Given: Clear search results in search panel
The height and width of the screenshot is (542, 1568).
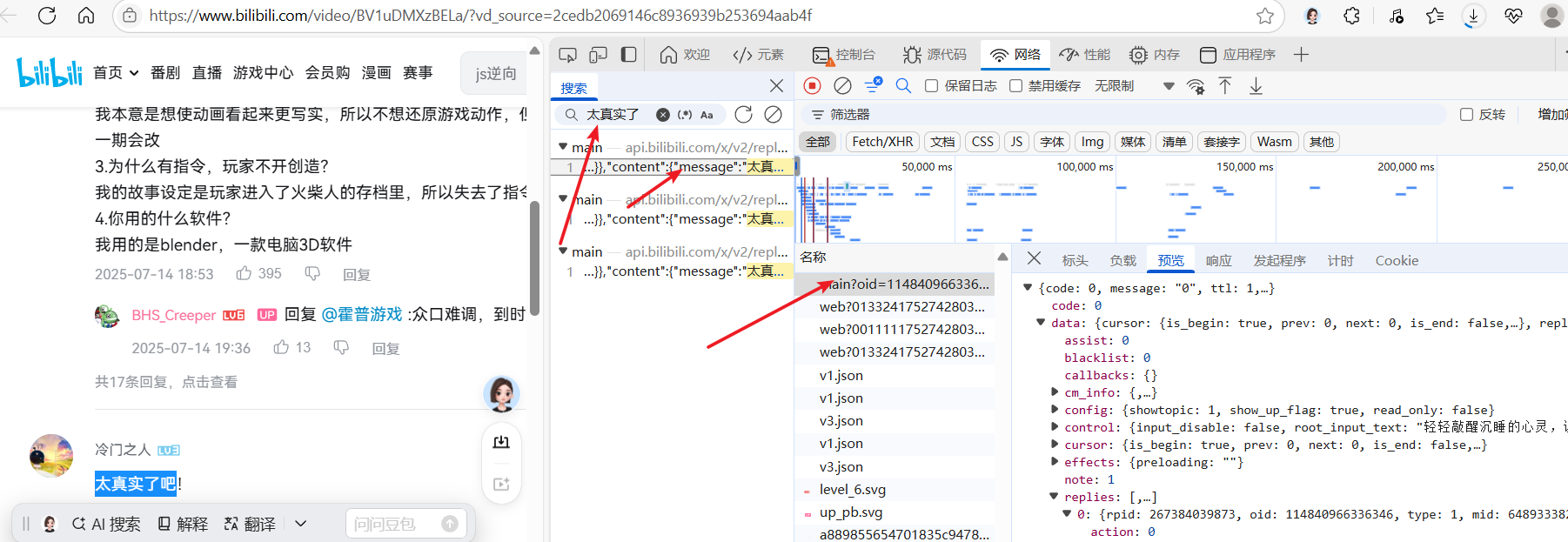Looking at the screenshot, I should pos(773,114).
